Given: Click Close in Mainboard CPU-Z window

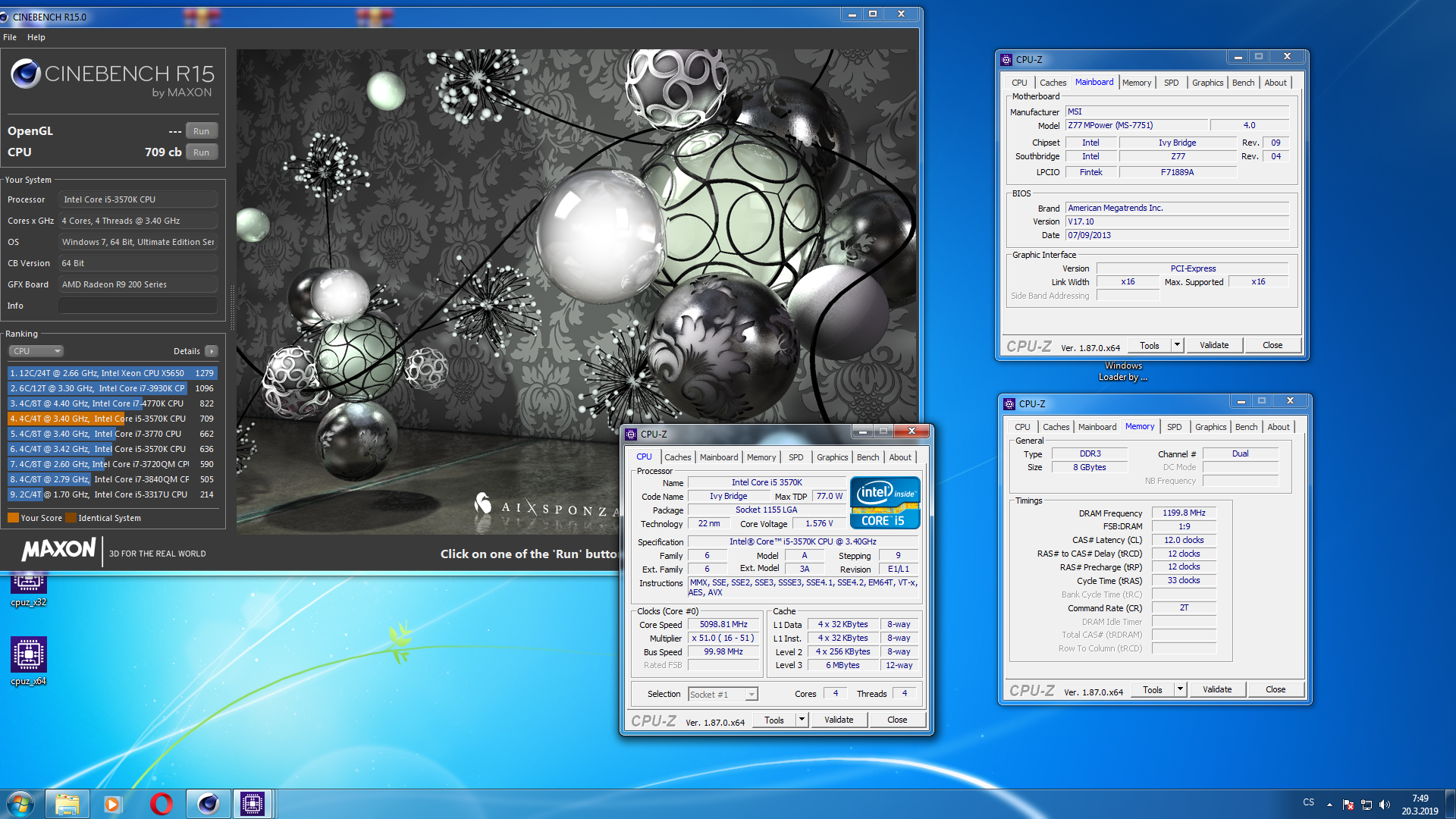Looking at the screenshot, I should 1272,345.
